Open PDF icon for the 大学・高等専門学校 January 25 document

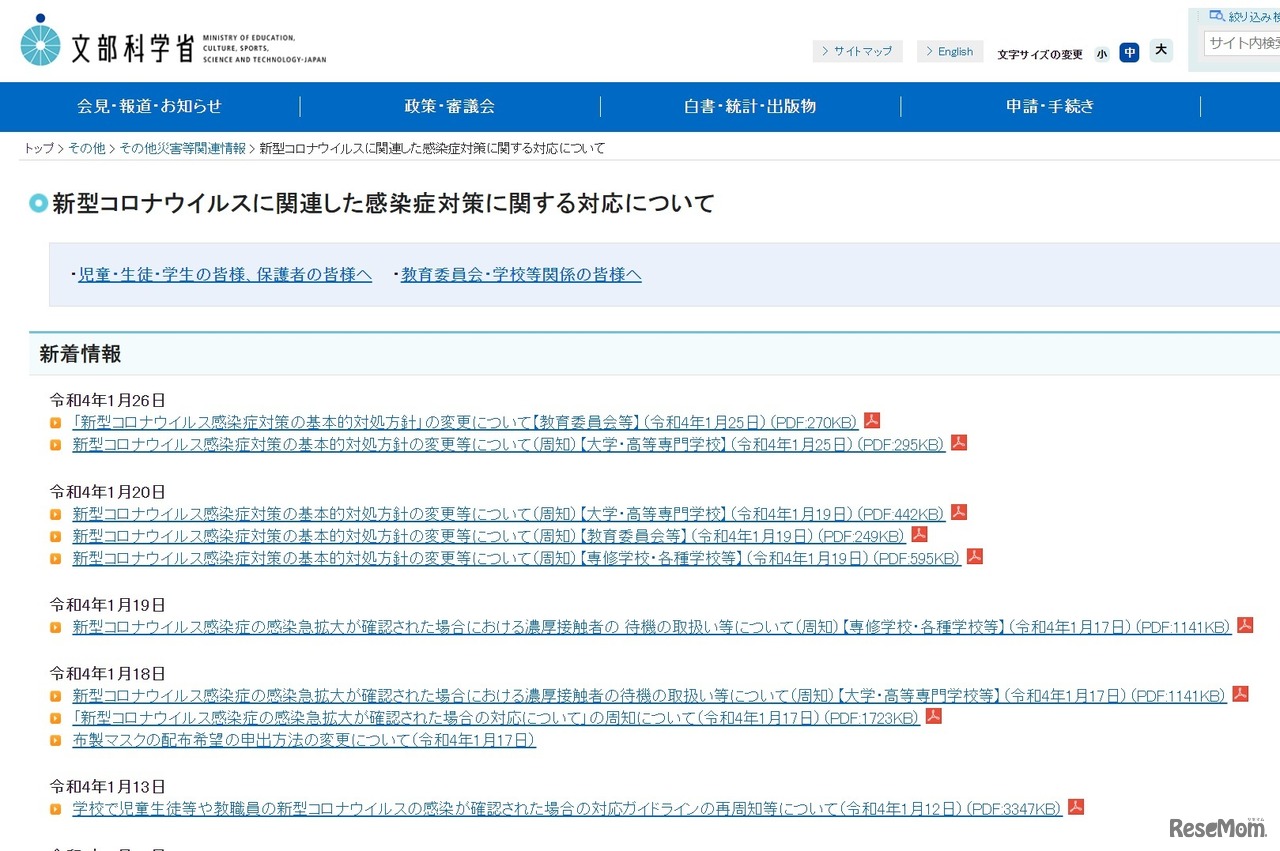tap(958, 443)
